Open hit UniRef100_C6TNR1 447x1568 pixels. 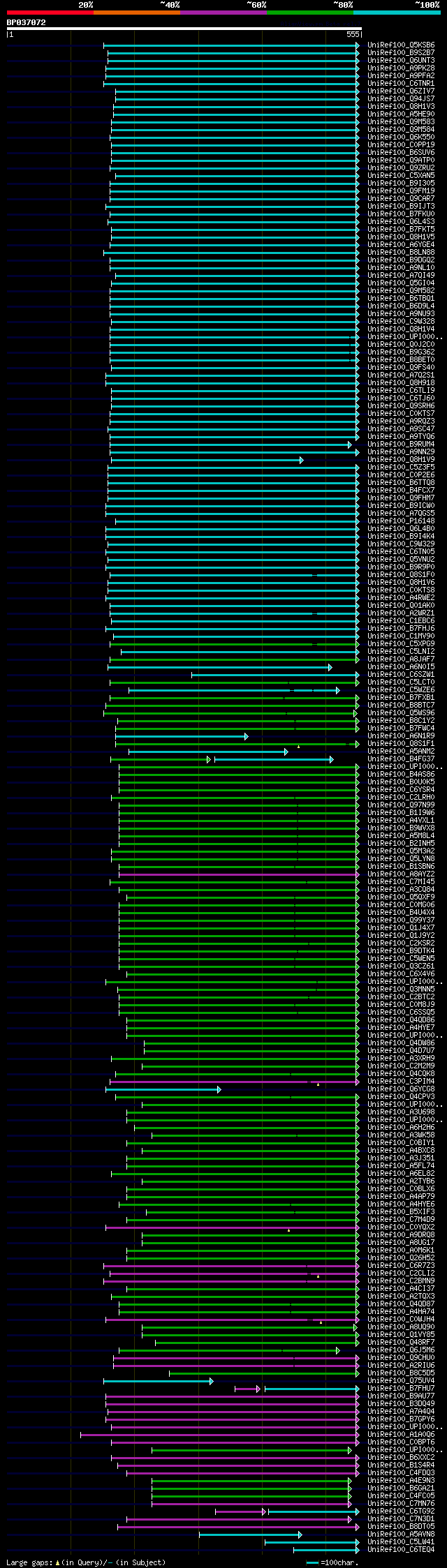[401, 84]
